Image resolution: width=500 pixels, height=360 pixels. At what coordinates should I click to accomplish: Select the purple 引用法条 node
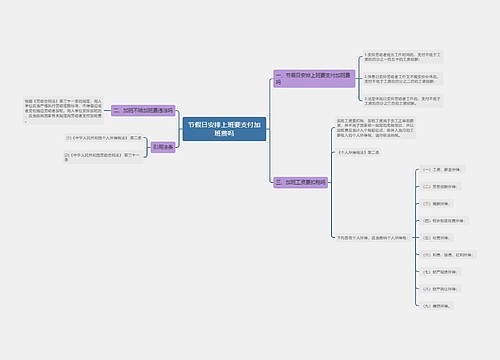(163, 147)
